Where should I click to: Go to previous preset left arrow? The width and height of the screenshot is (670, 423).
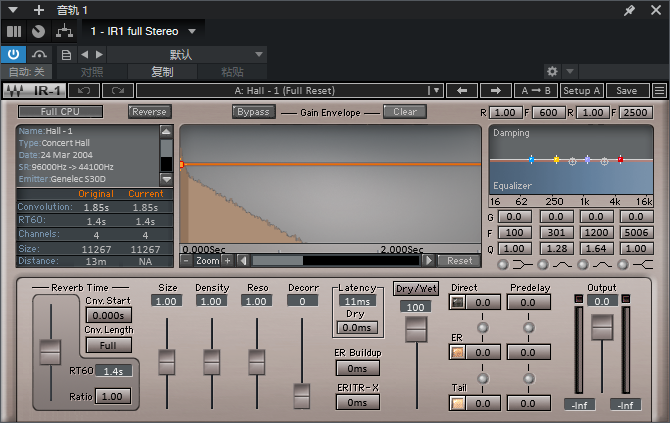coord(85,54)
